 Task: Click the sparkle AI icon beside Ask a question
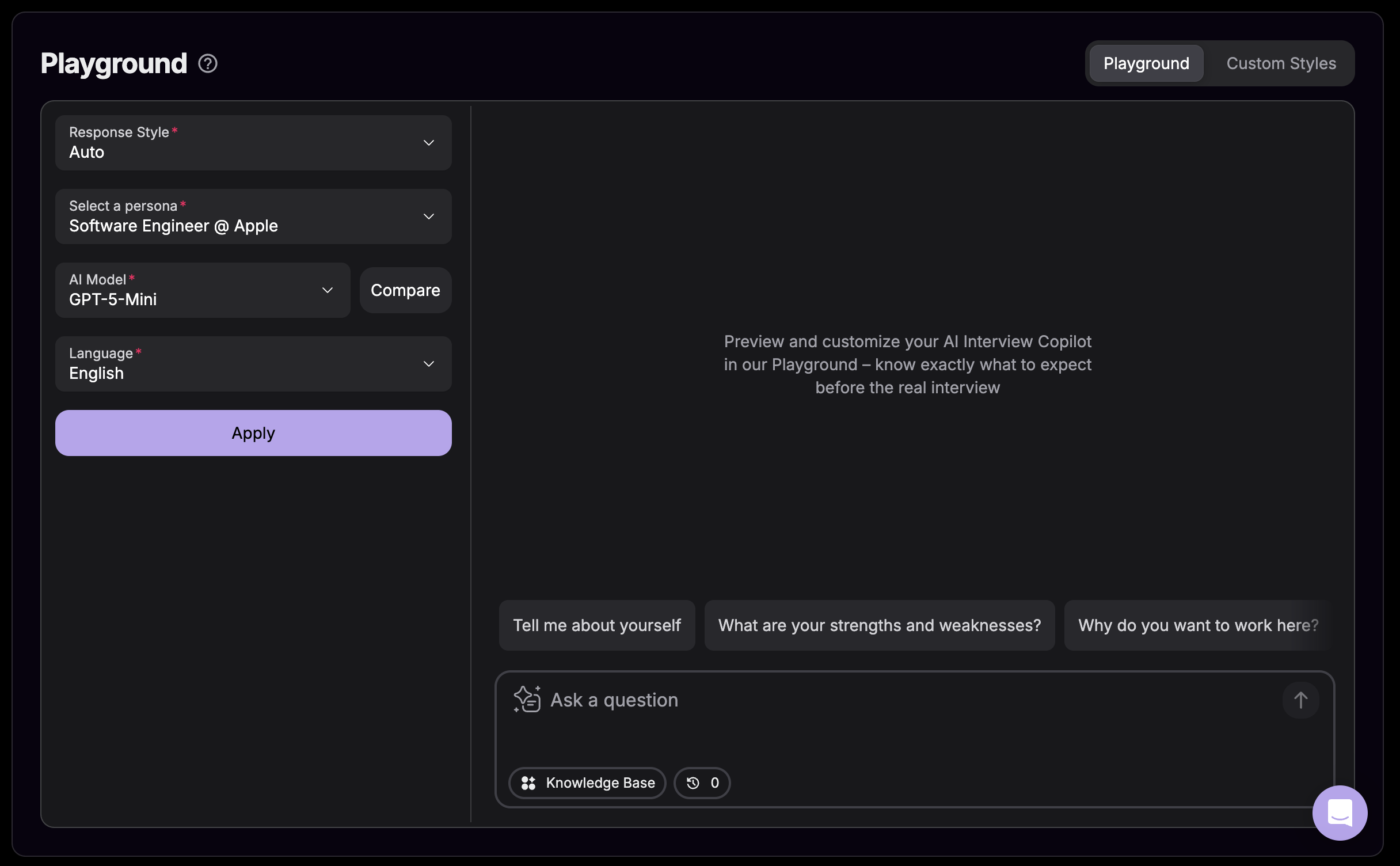pos(526,700)
